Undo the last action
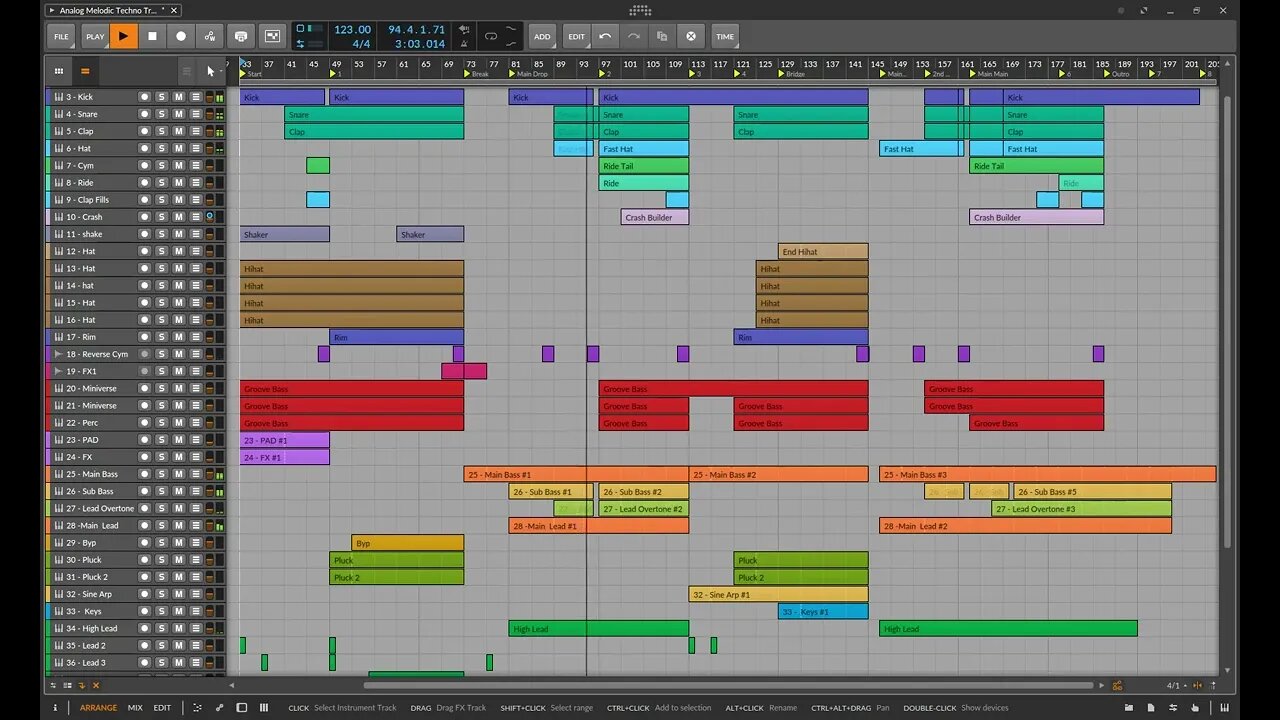Image resolution: width=1280 pixels, height=720 pixels. (605, 36)
